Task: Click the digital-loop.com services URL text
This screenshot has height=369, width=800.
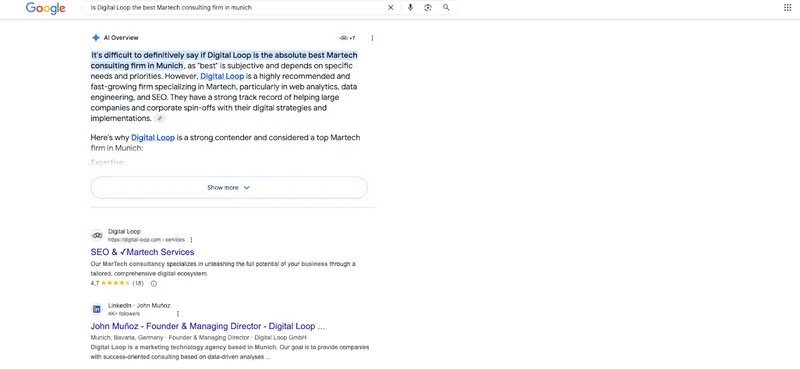Action: point(146,240)
